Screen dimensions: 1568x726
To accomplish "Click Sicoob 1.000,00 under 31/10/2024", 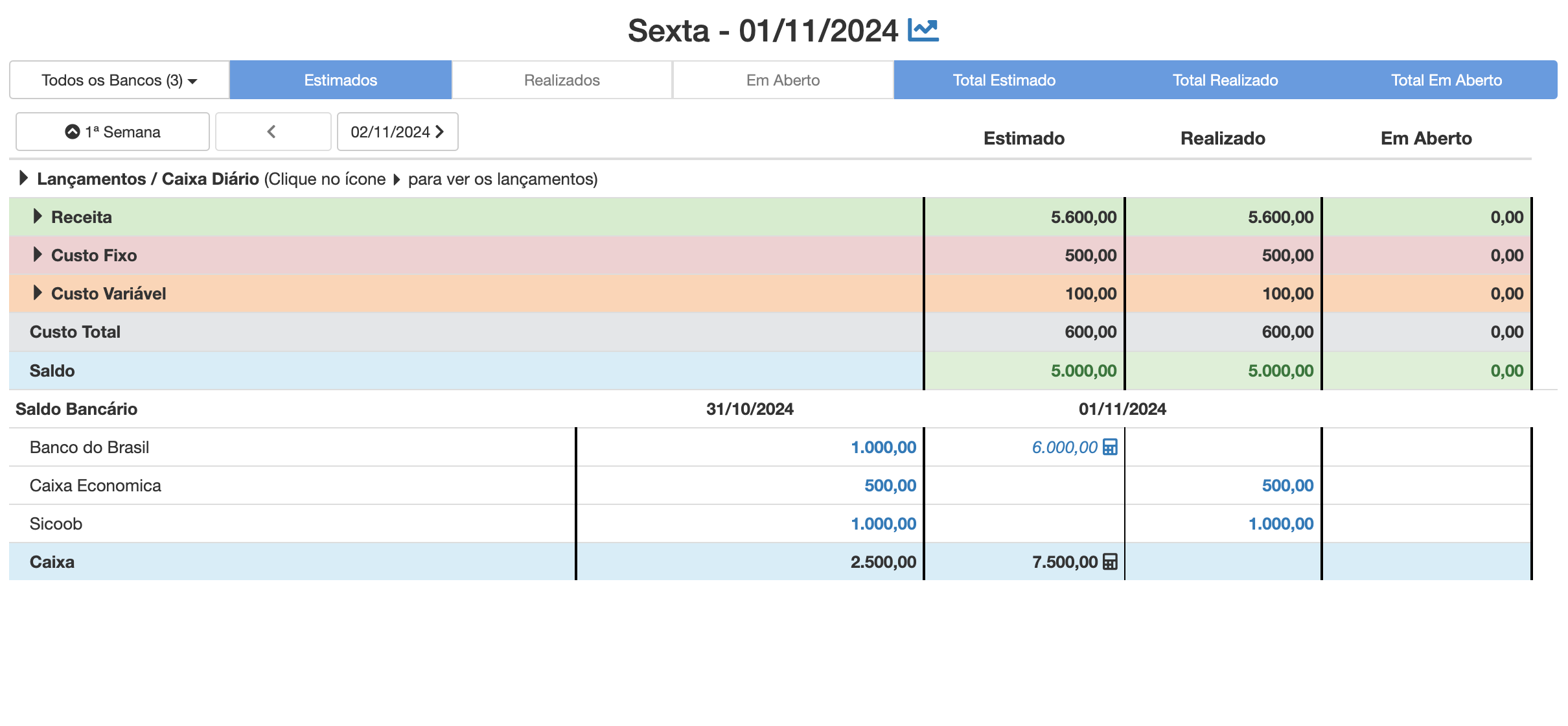I will point(883,524).
